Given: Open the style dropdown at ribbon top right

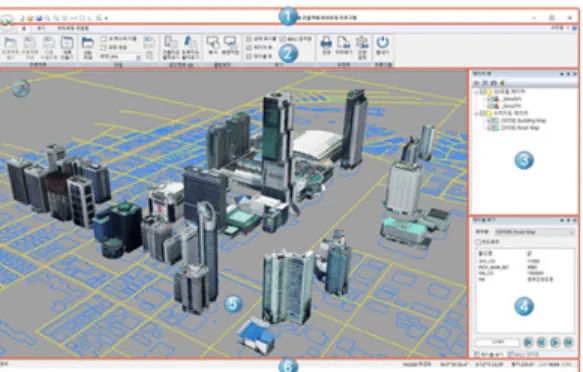Looking at the screenshot, I should pyautogui.click(x=560, y=28).
